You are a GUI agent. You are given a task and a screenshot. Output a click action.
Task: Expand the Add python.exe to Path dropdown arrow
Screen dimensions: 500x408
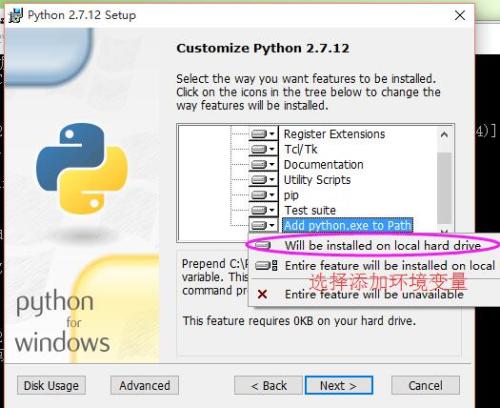pyautogui.click(x=272, y=225)
